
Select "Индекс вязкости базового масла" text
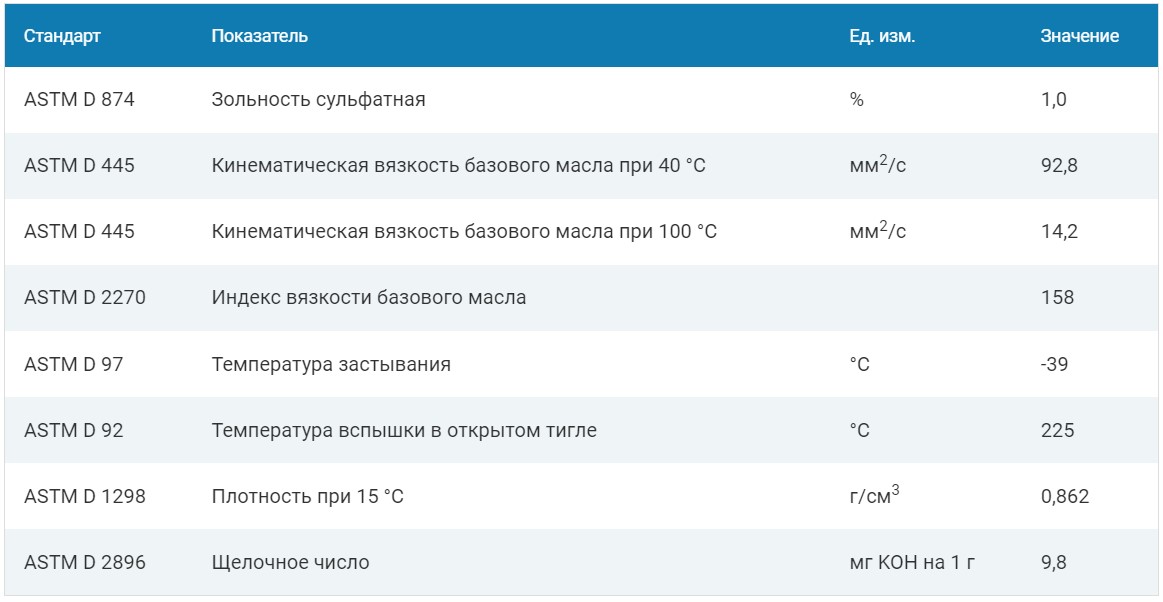(368, 298)
